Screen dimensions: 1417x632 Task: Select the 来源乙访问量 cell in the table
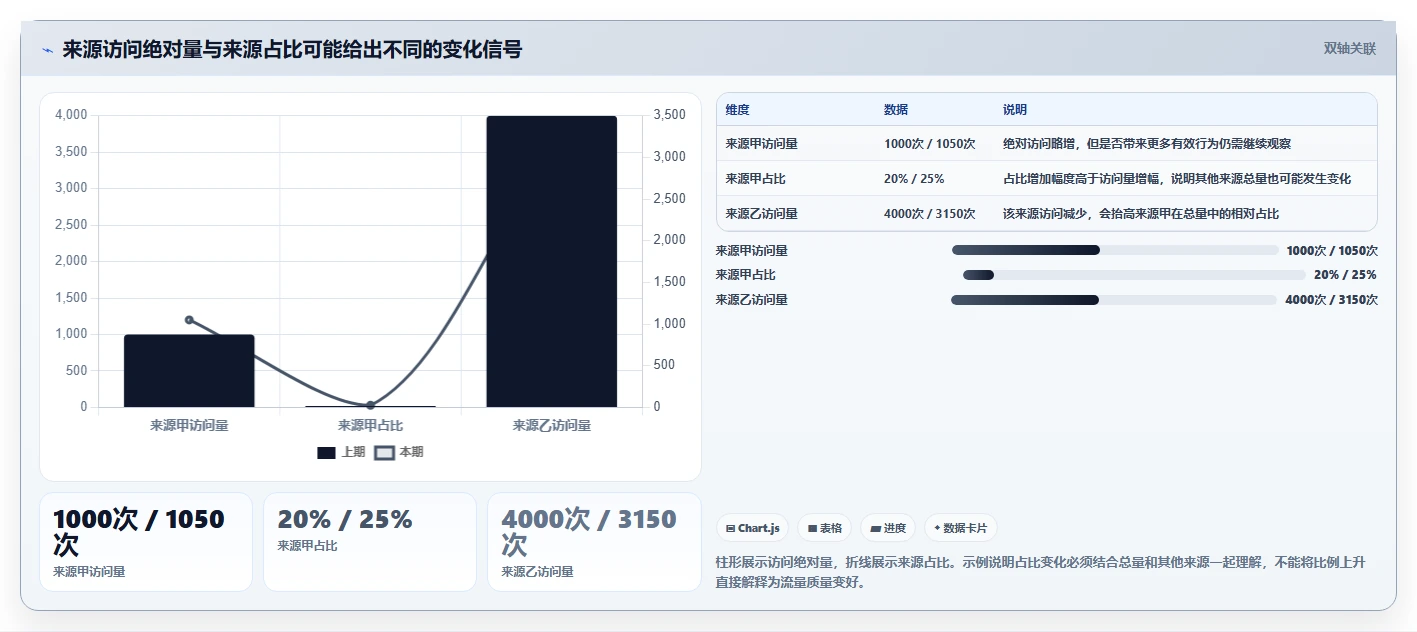click(x=761, y=214)
